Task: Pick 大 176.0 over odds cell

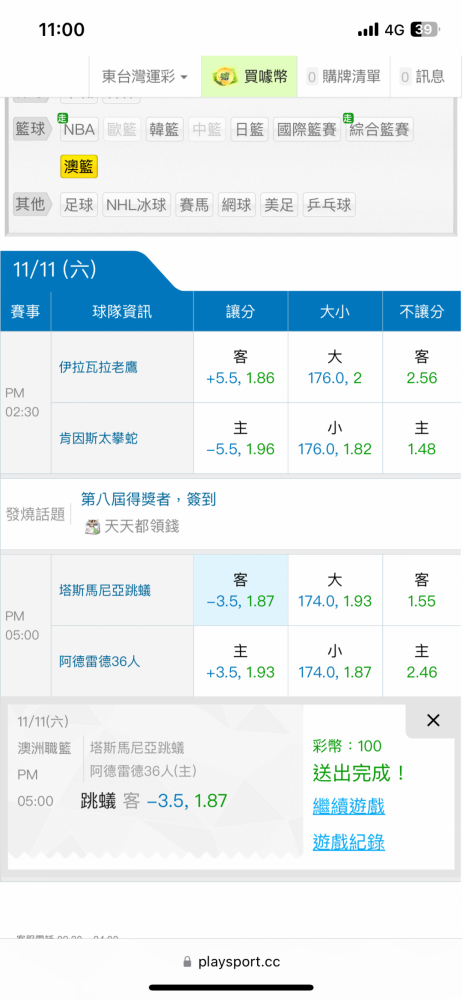Action: click(x=335, y=367)
